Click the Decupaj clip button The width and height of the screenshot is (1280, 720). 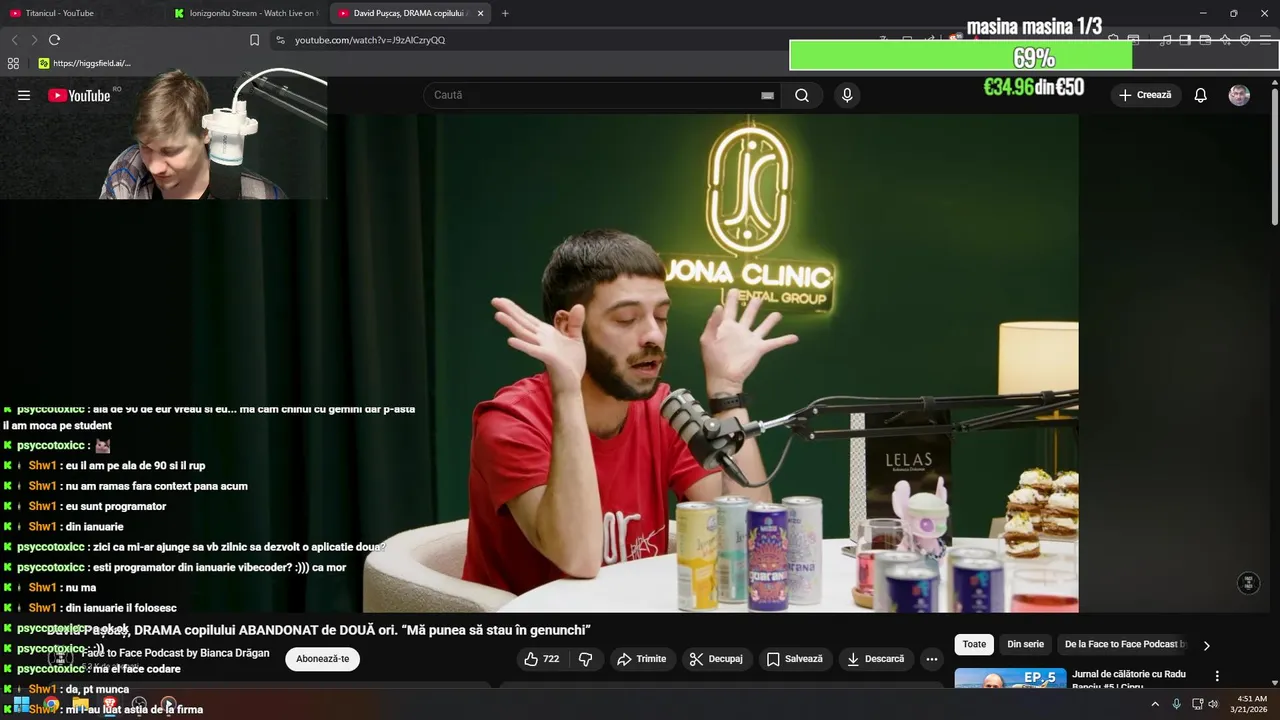point(715,659)
